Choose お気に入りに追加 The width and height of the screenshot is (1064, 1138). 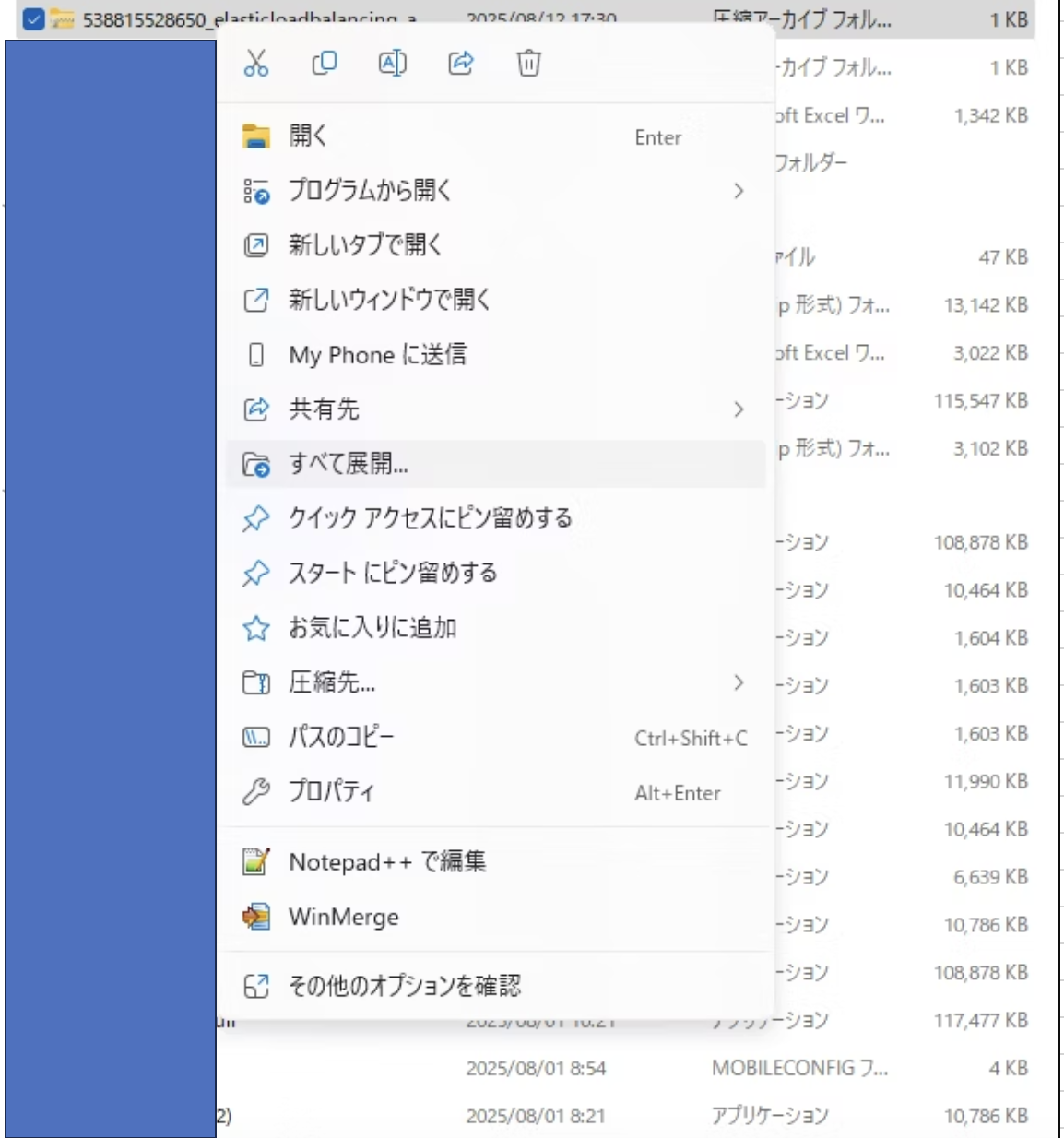pos(496,628)
